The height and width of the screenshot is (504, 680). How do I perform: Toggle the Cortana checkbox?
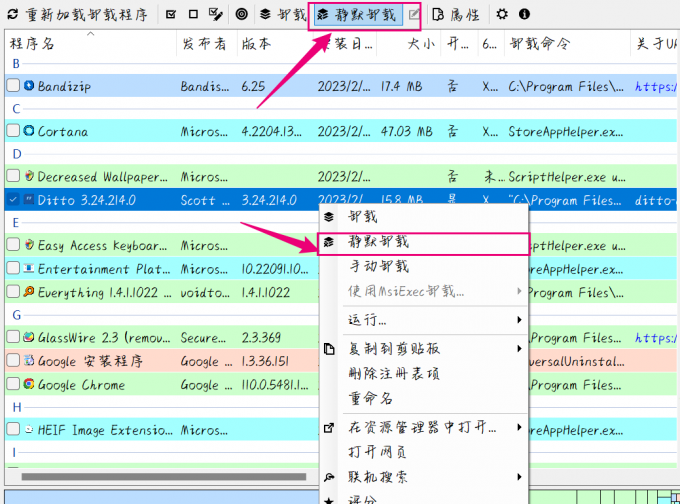[13, 130]
